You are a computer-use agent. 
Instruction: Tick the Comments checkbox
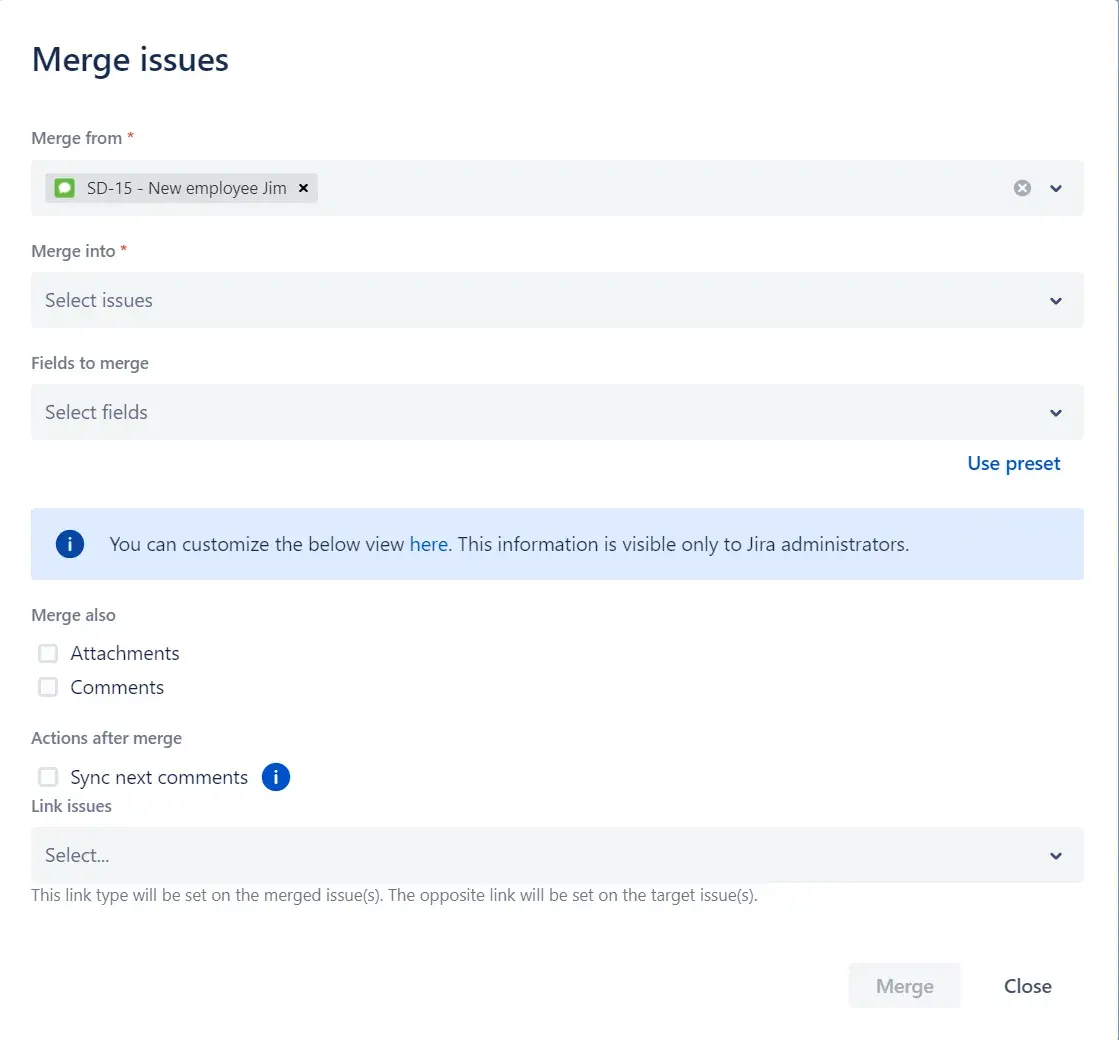[x=48, y=688]
